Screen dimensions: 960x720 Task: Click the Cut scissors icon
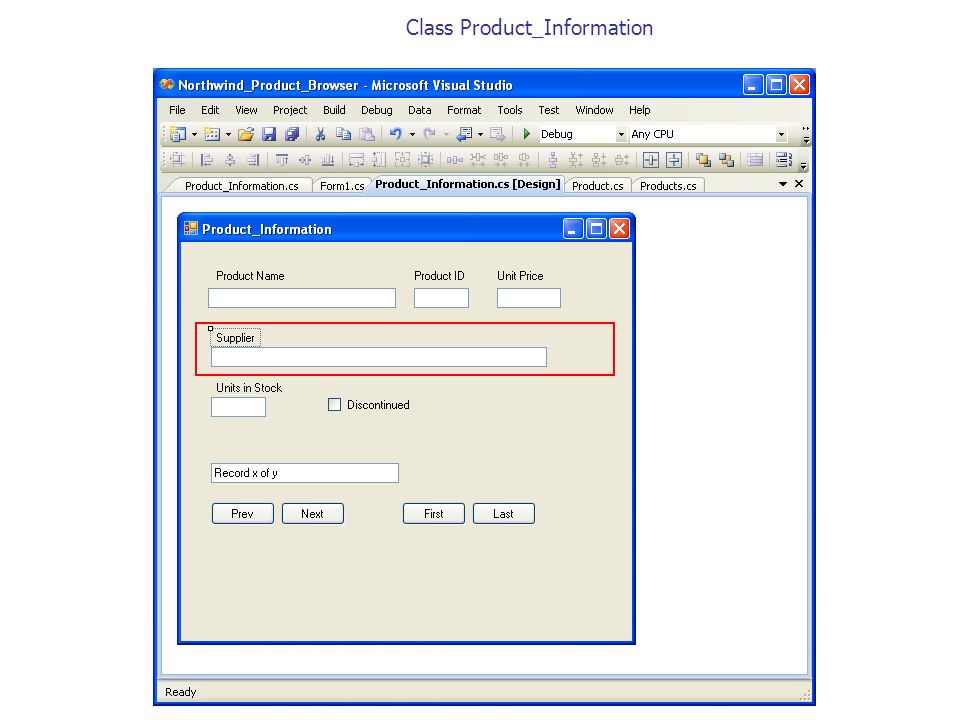pos(320,134)
